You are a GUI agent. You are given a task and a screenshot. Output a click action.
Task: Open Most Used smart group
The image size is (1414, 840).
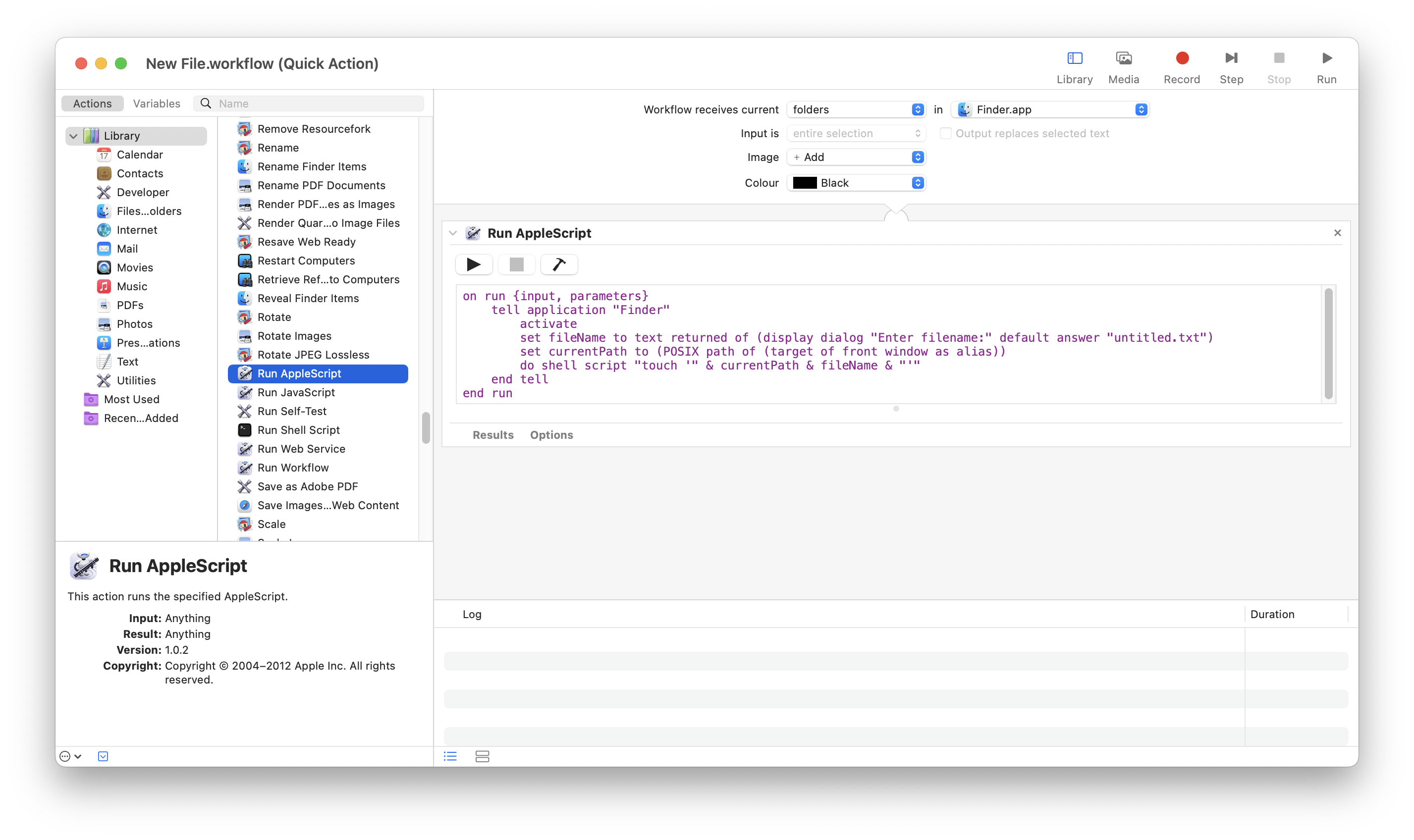[122, 399]
